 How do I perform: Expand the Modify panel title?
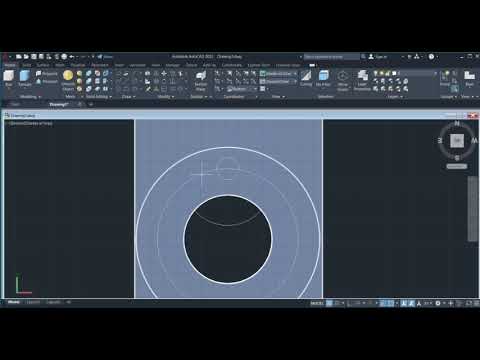(x=166, y=97)
